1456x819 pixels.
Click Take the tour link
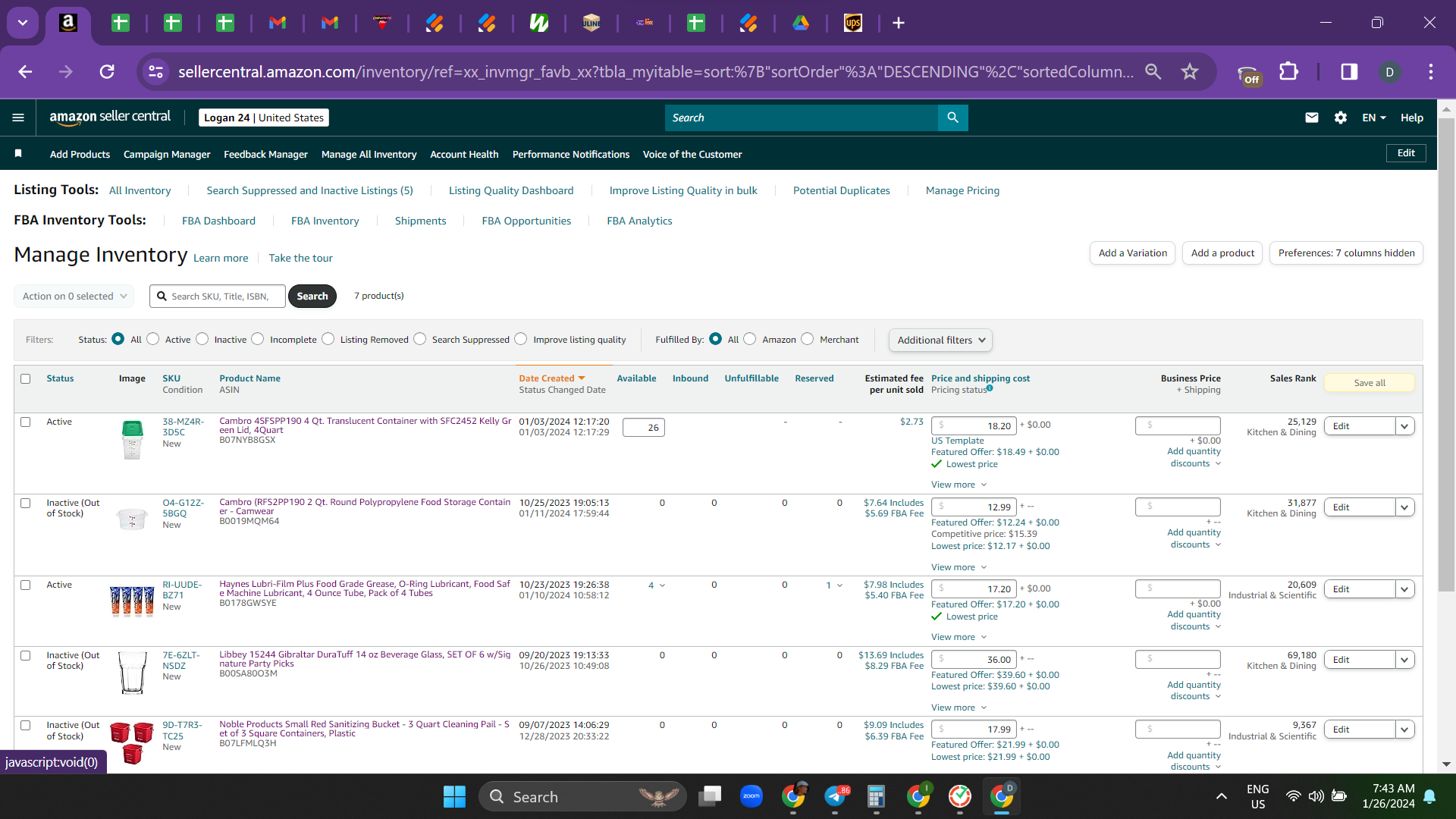tap(300, 258)
